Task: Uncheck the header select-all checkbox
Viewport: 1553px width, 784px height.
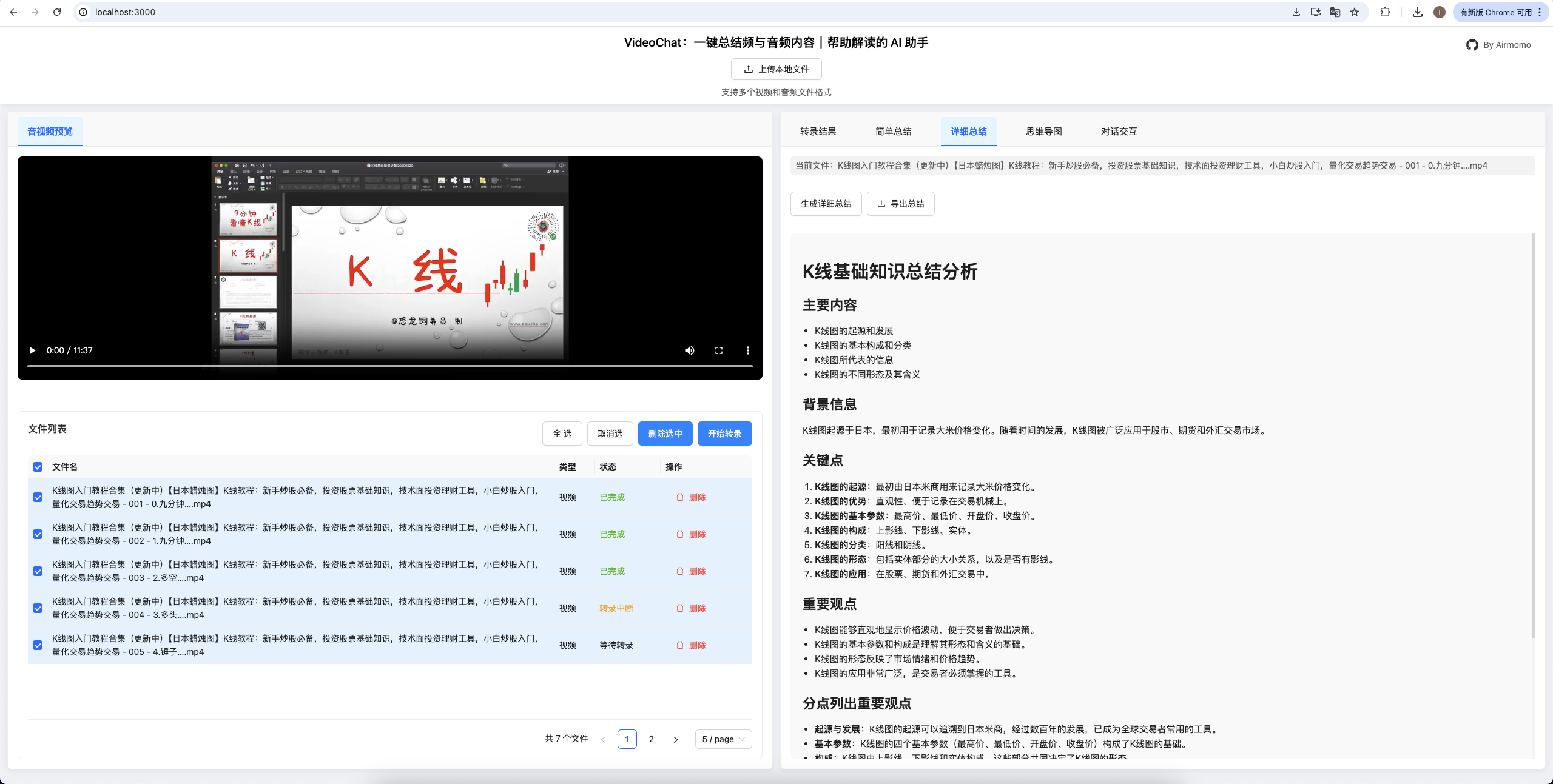Action: [38, 467]
